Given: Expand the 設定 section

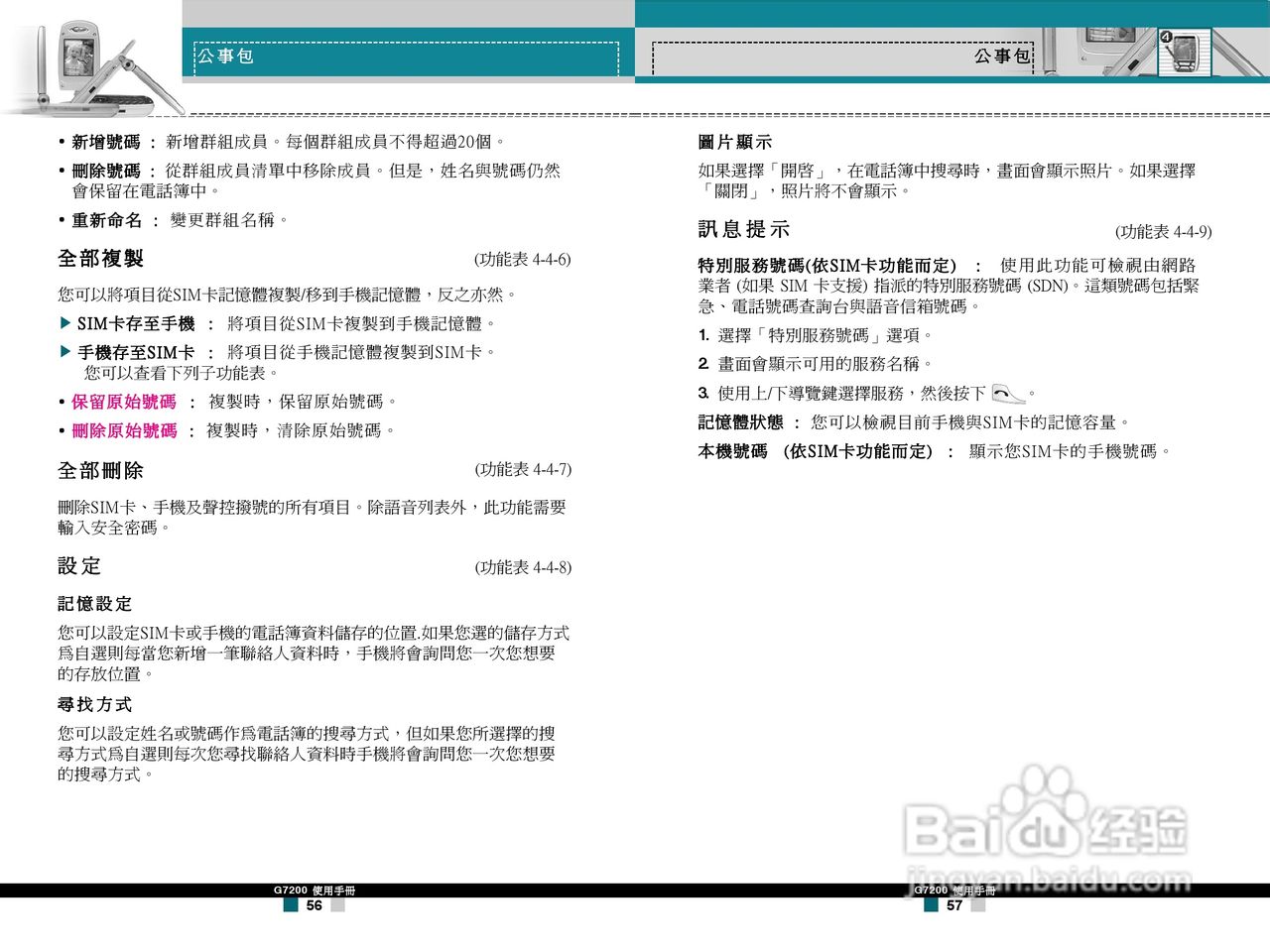Looking at the screenshot, I should (x=79, y=566).
